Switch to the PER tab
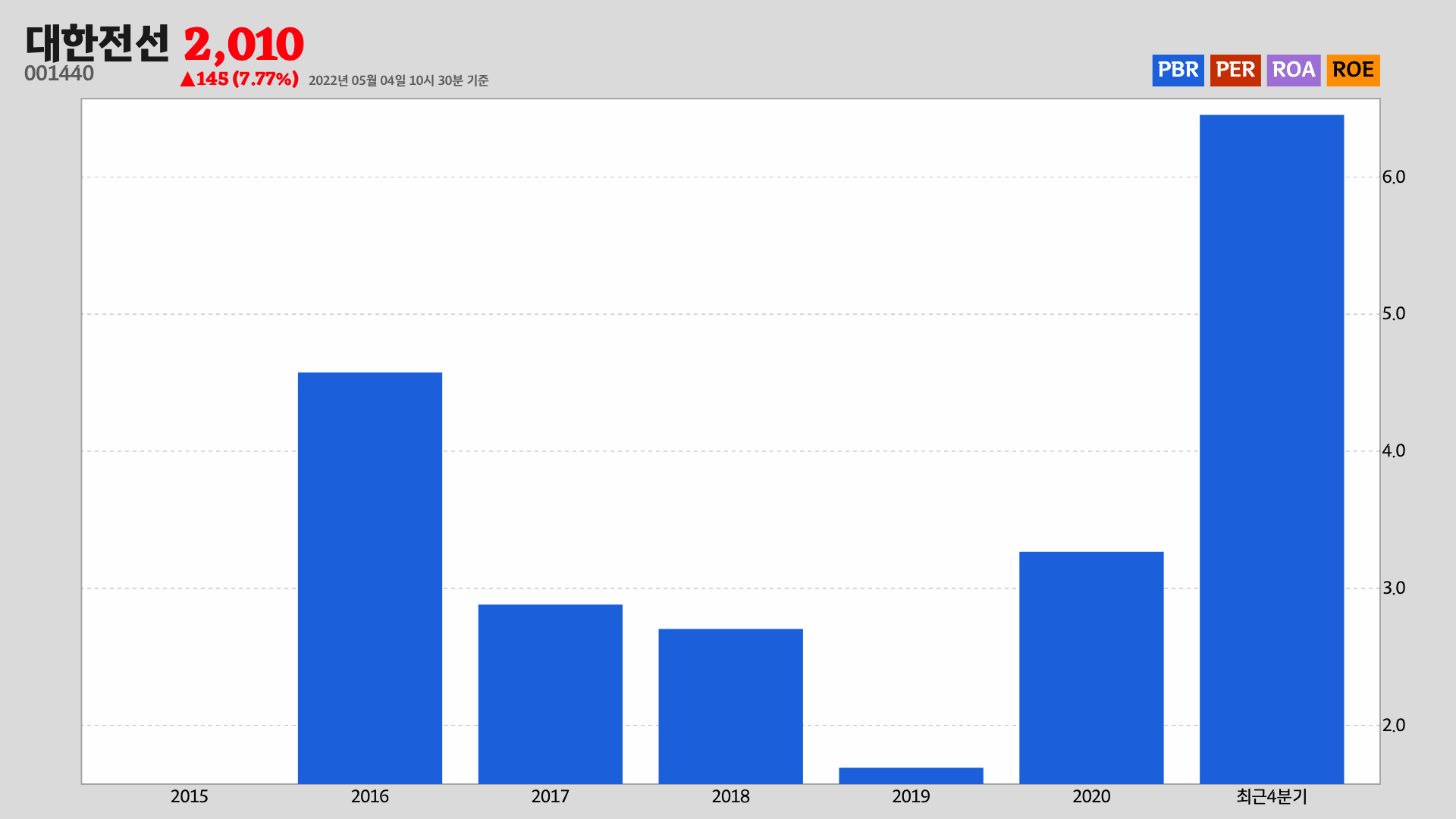The image size is (1456, 819). [1235, 70]
